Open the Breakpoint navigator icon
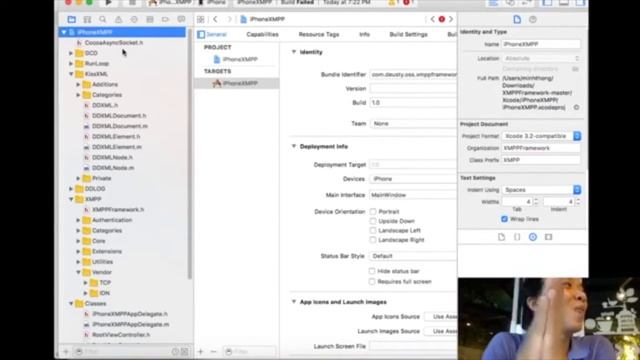 [165, 19]
